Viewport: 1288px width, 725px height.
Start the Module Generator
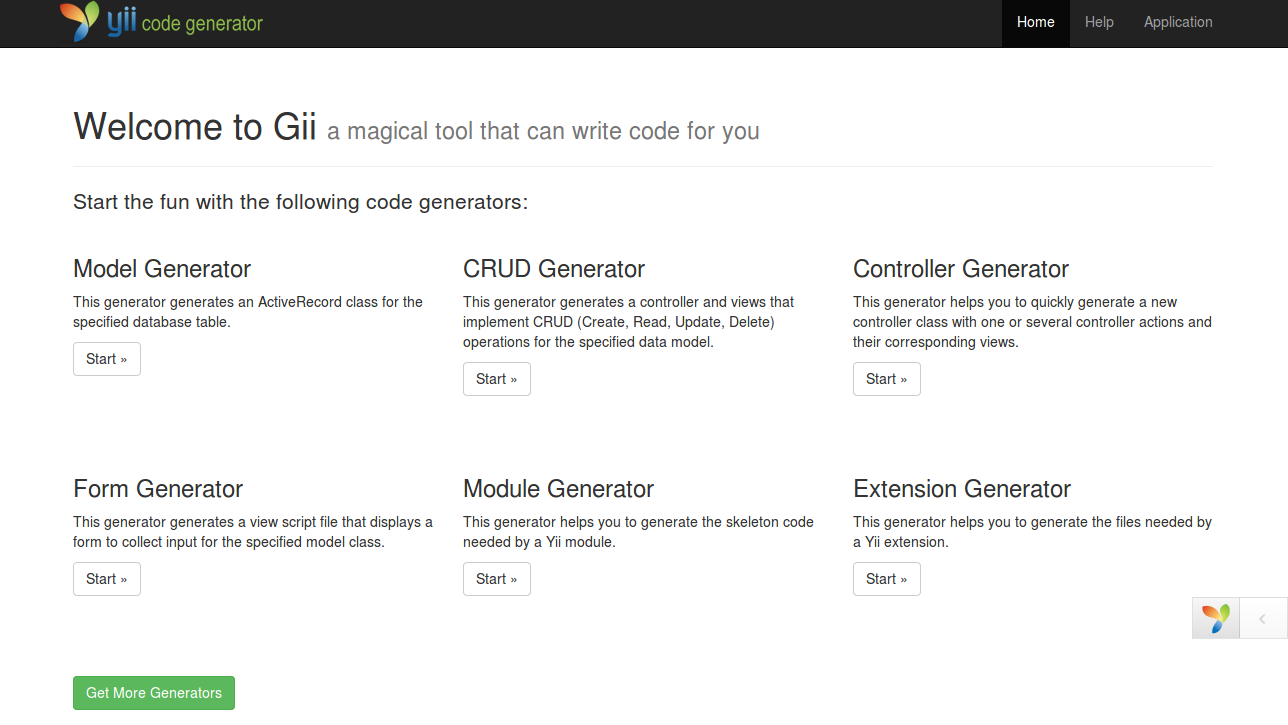pyautogui.click(x=496, y=578)
